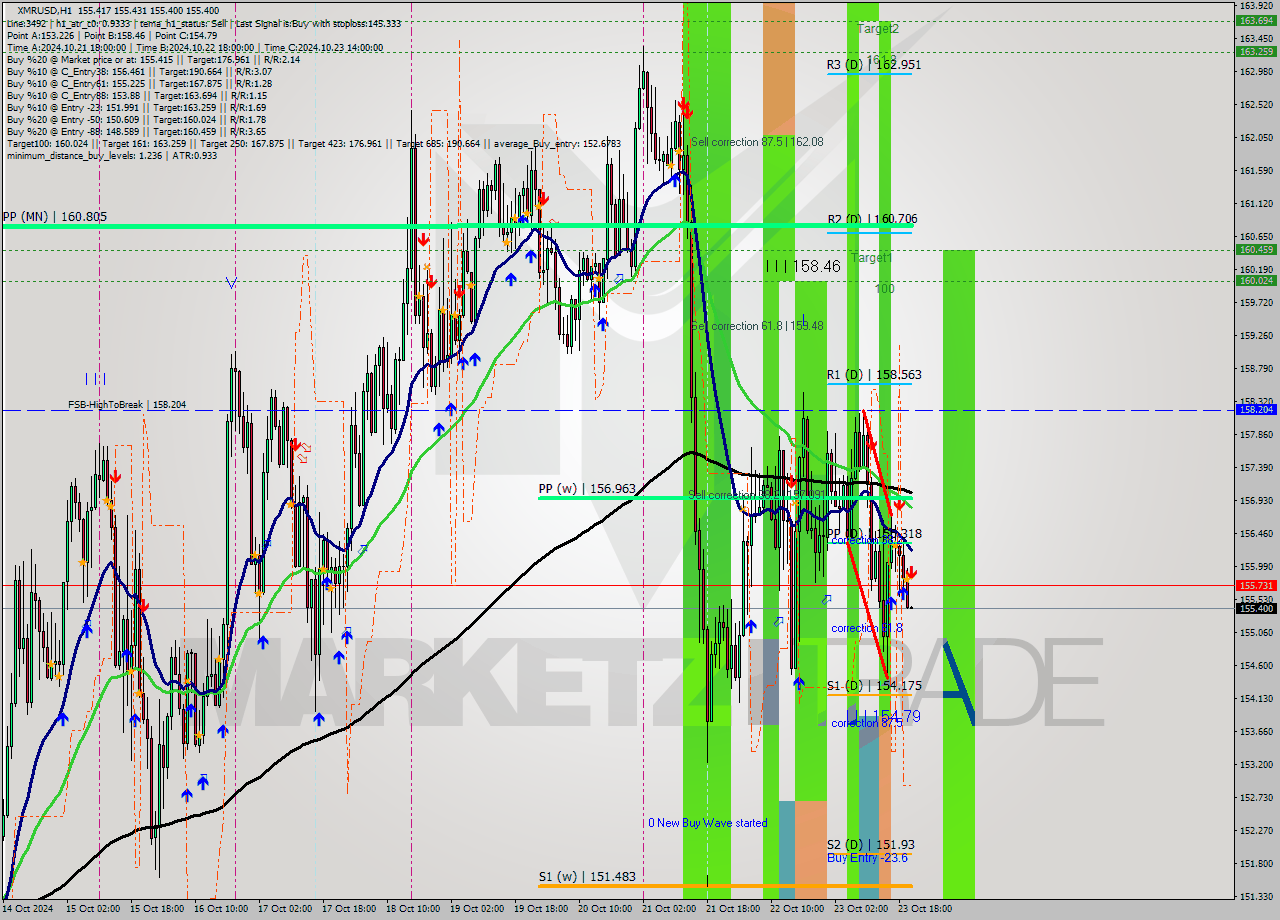Click the Sell correction 61.8 | 159.48 label

click(x=756, y=326)
